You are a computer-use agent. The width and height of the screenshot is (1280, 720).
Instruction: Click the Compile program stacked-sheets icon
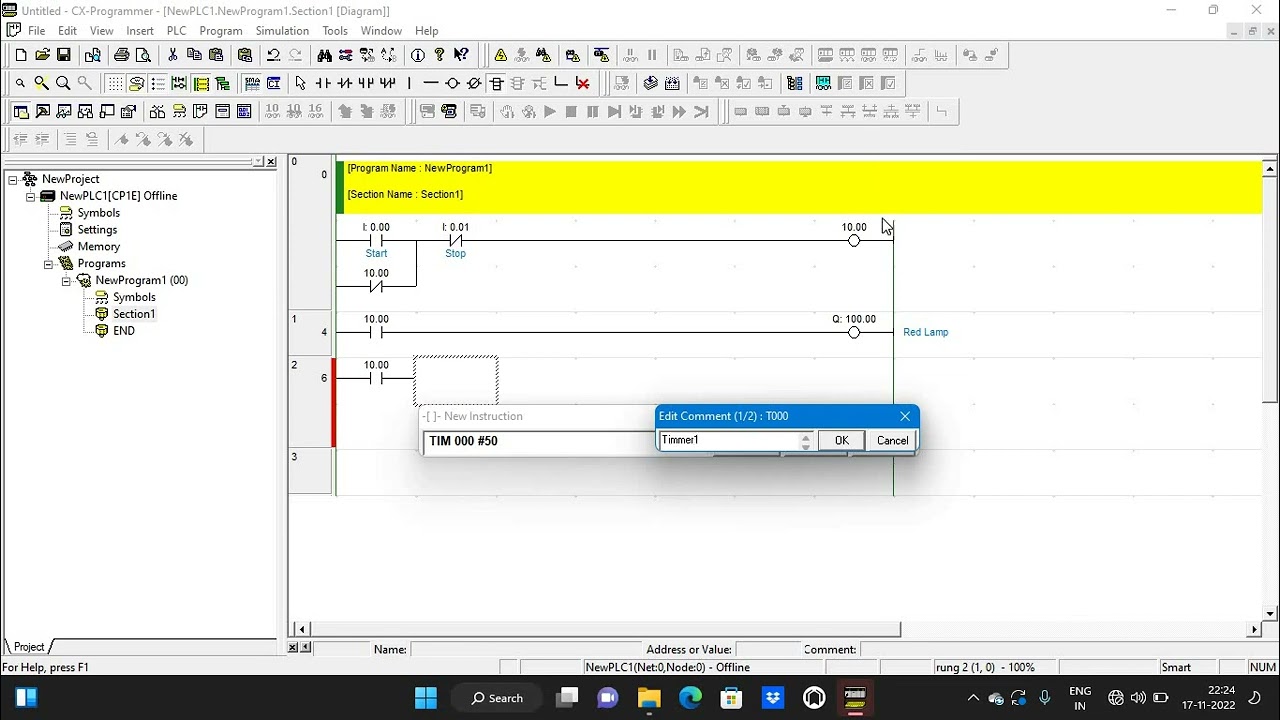[650, 83]
